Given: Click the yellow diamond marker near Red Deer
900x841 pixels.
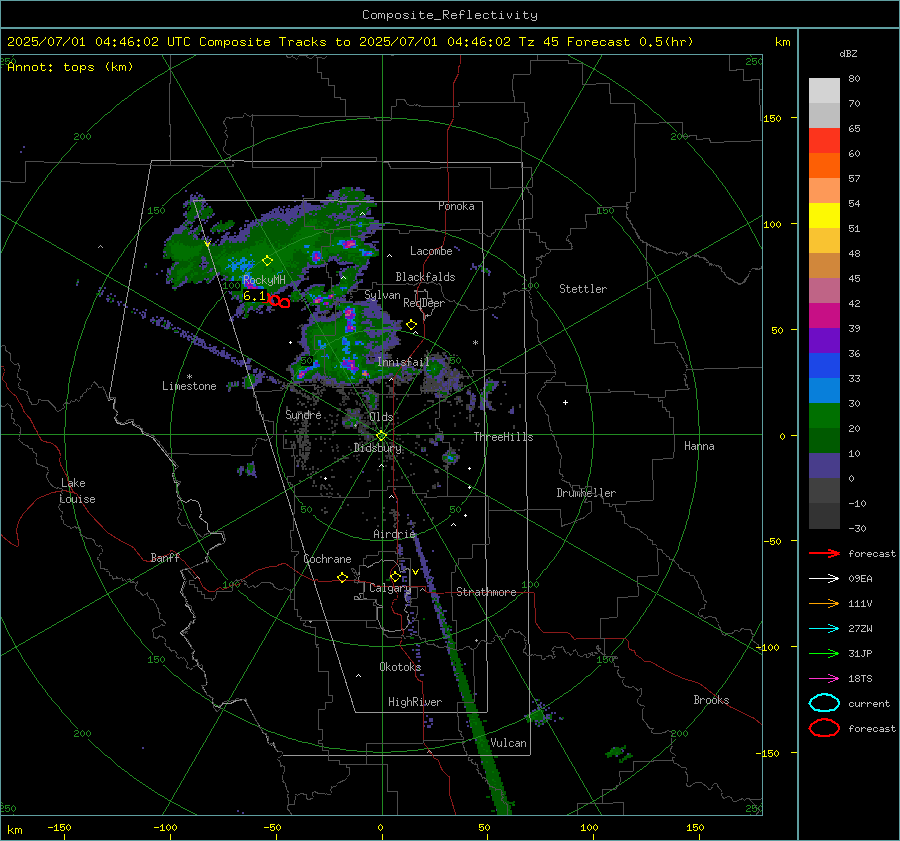Looking at the screenshot, I should coord(411,325).
